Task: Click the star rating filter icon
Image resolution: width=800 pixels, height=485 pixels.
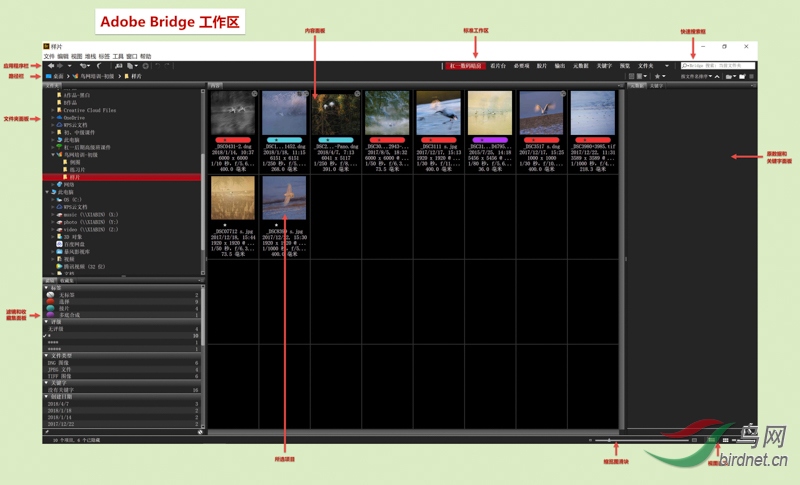Action: [659, 76]
